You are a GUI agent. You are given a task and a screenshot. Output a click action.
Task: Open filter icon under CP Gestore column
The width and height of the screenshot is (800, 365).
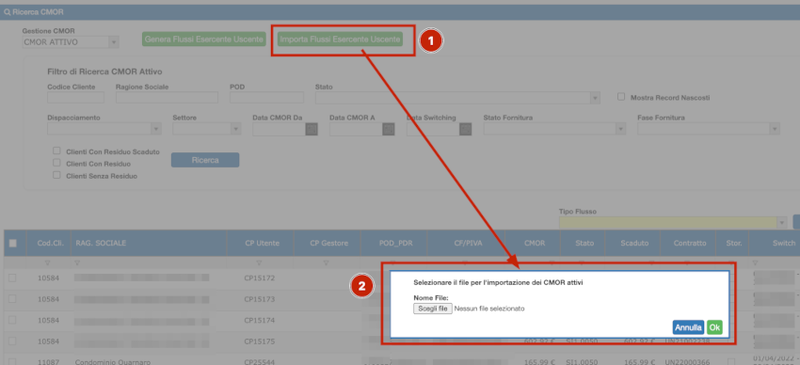pos(327,263)
